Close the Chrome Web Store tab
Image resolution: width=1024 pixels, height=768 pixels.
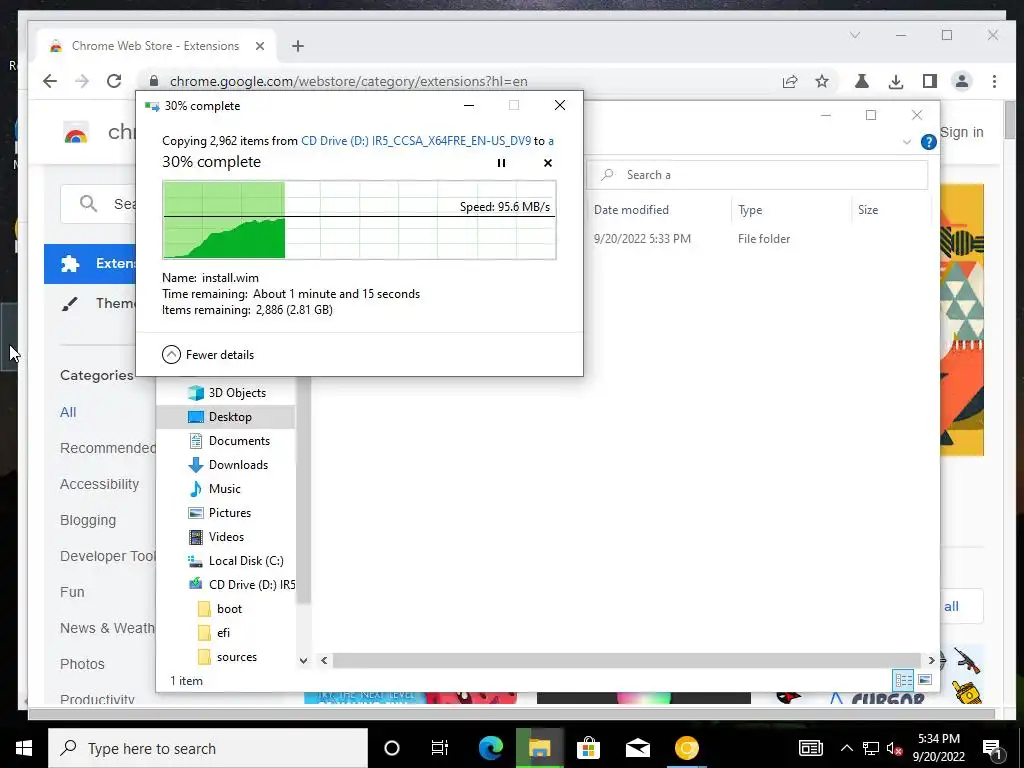tap(259, 46)
